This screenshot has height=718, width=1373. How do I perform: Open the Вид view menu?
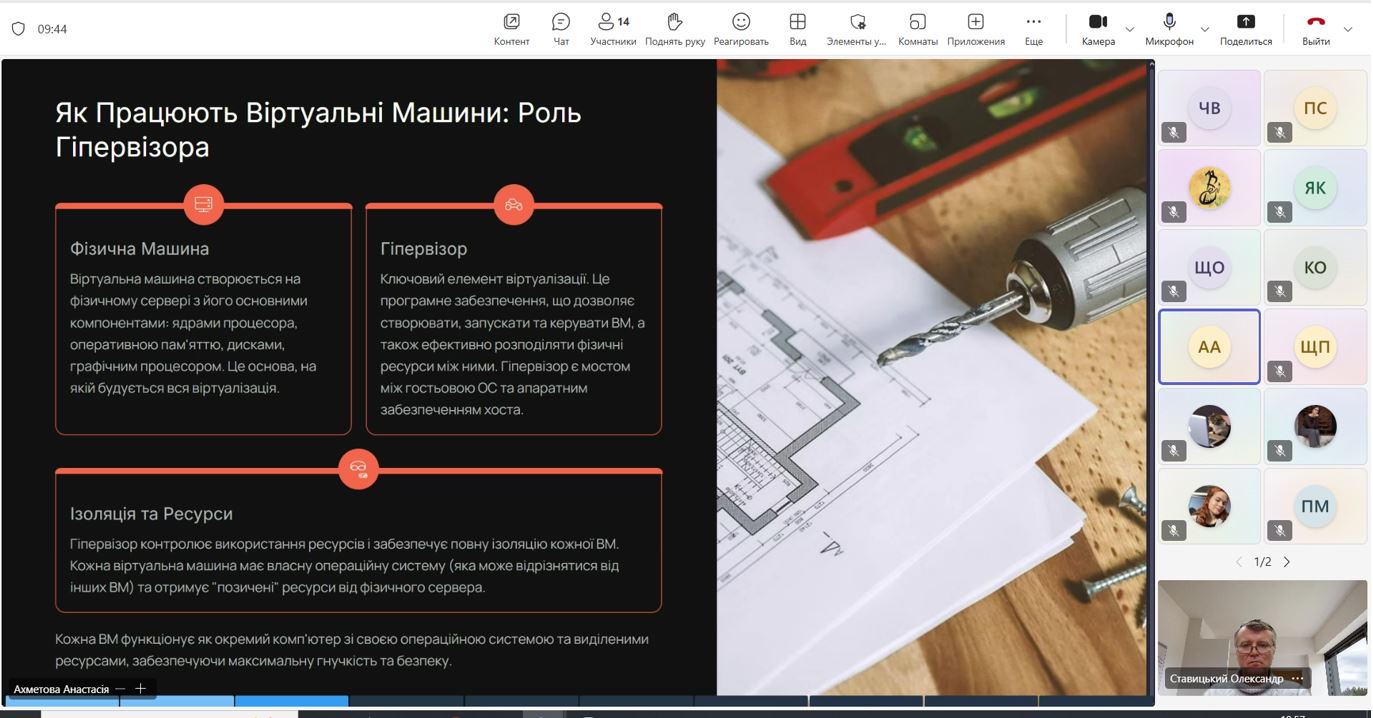(797, 28)
